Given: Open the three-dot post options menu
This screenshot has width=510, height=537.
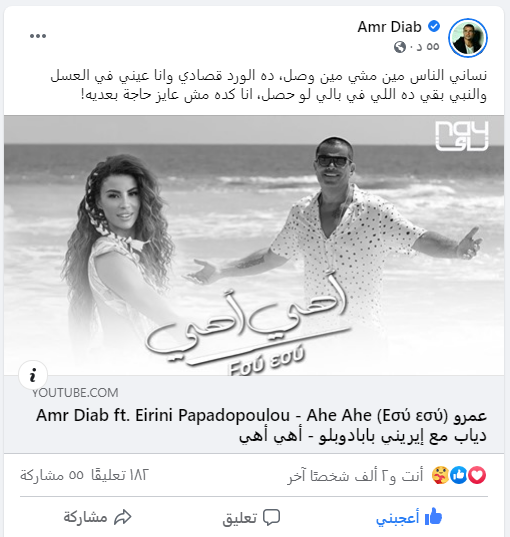Looking at the screenshot, I should pyautogui.click(x=38, y=36).
